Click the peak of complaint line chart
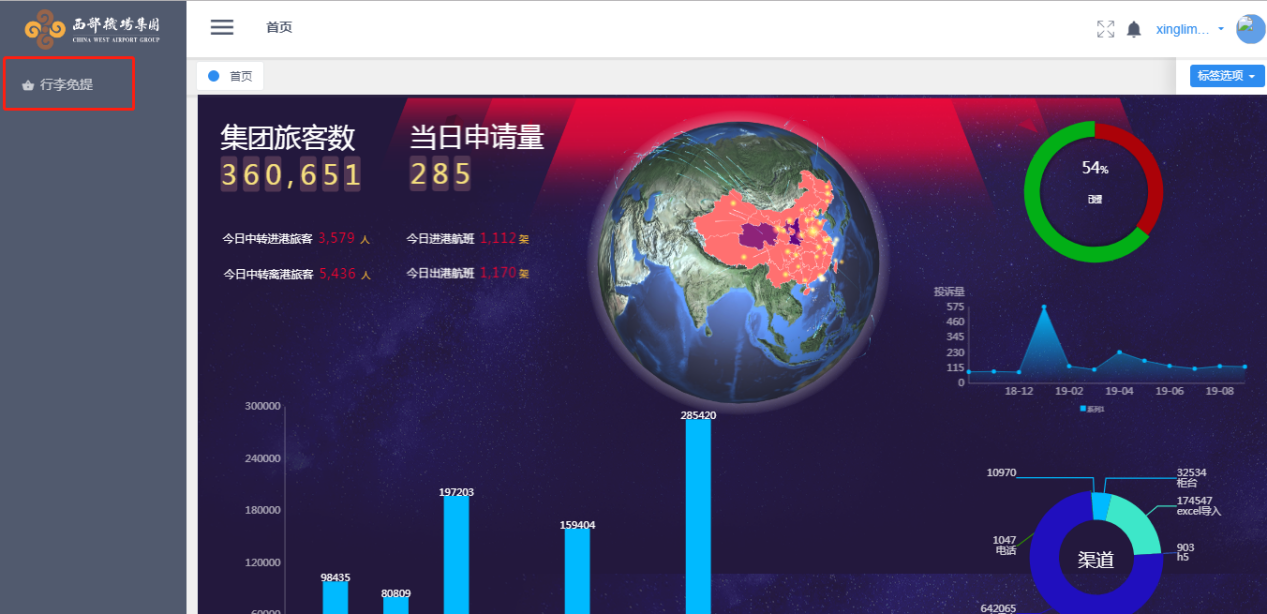 (1044, 307)
